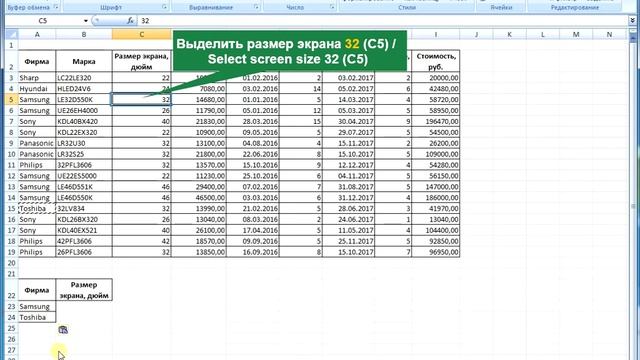640x360 pixels.
Task: Select row 5 header
Action: pyautogui.click(x=11, y=100)
